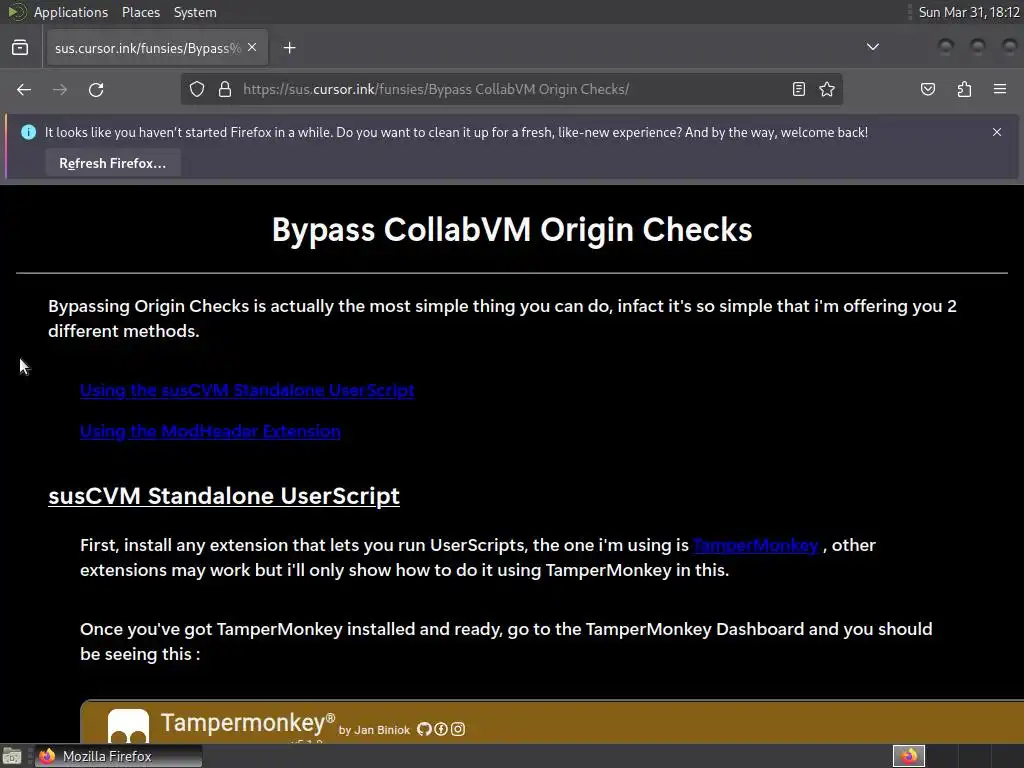View site security padlock info
The height and width of the screenshot is (768, 1024).
(x=225, y=89)
